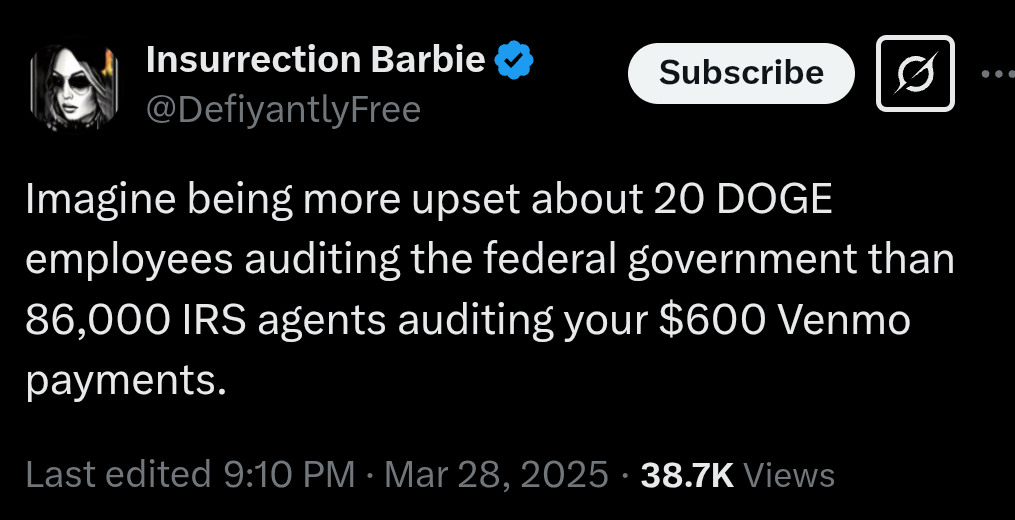Click the "Views" label
Image resolution: width=1015 pixels, height=520 pixels.
[x=789, y=474]
